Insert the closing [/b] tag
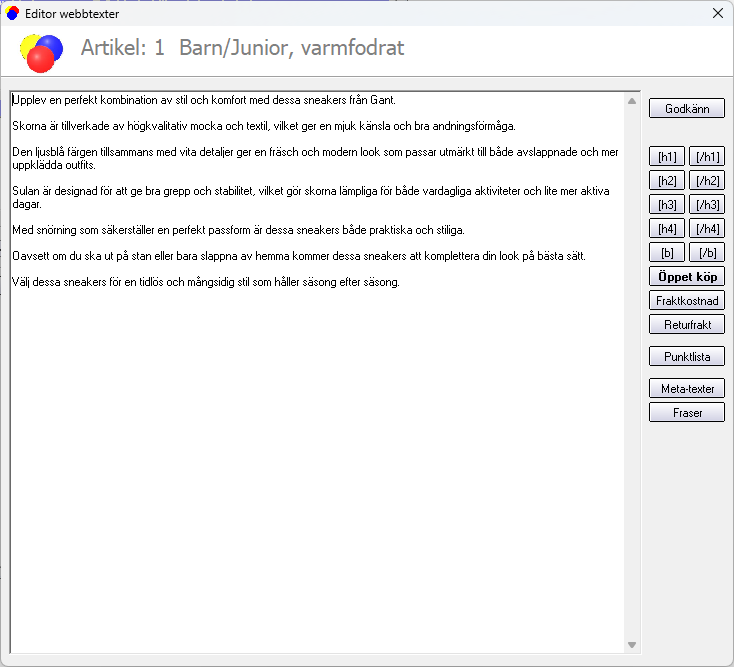This screenshot has width=734, height=667. click(x=707, y=253)
